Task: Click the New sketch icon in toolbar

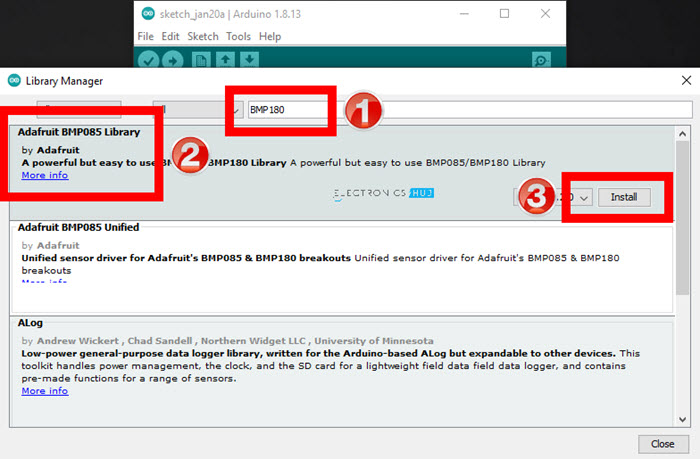Action: [x=201, y=60]
